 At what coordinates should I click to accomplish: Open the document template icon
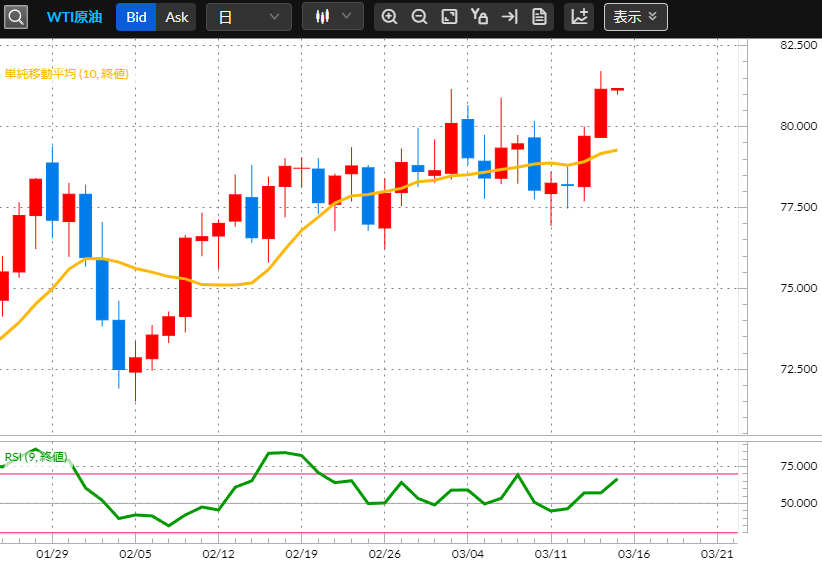[x=539, y=17]
